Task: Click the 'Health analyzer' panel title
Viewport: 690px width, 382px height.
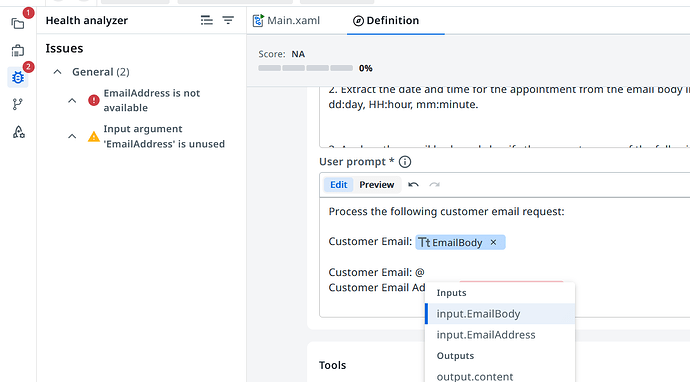Action: click(x=87, y=21)
